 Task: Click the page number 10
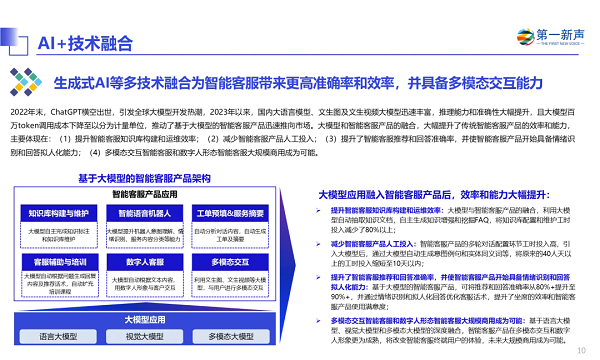(581, 350)
